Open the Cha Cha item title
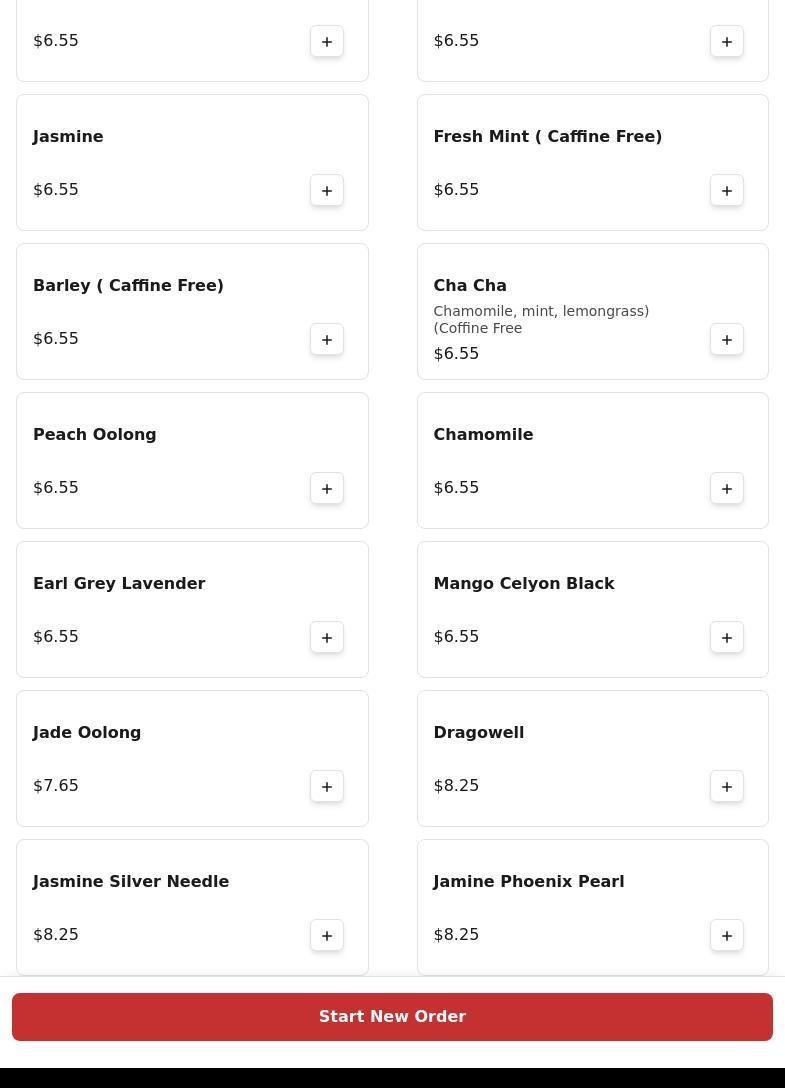Viewport: 785px width, 1088px height. [470, 286]
